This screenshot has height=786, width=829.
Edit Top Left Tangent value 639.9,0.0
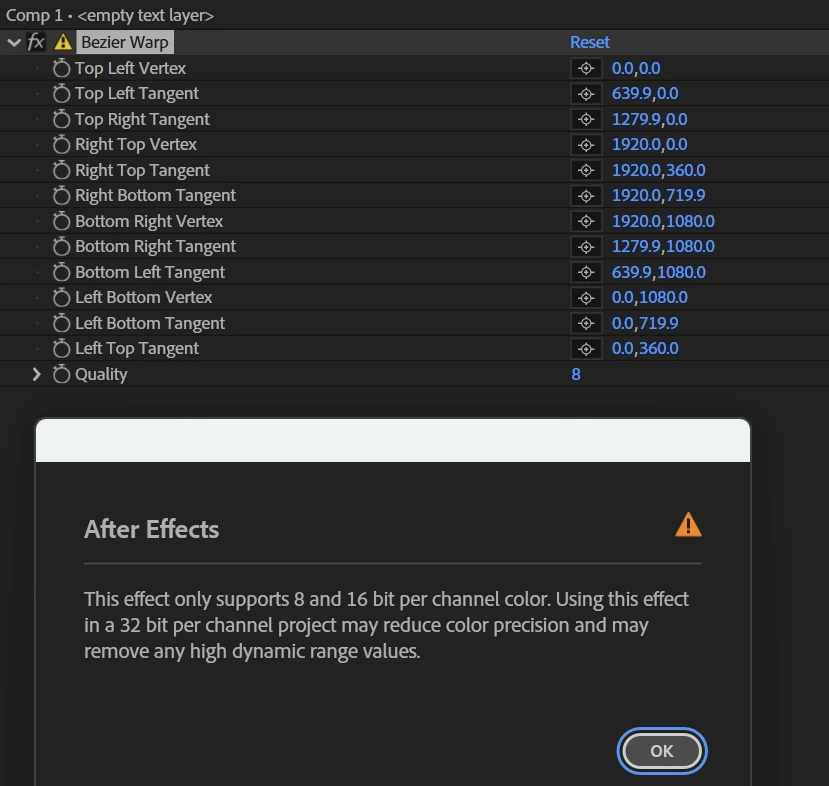644,94
